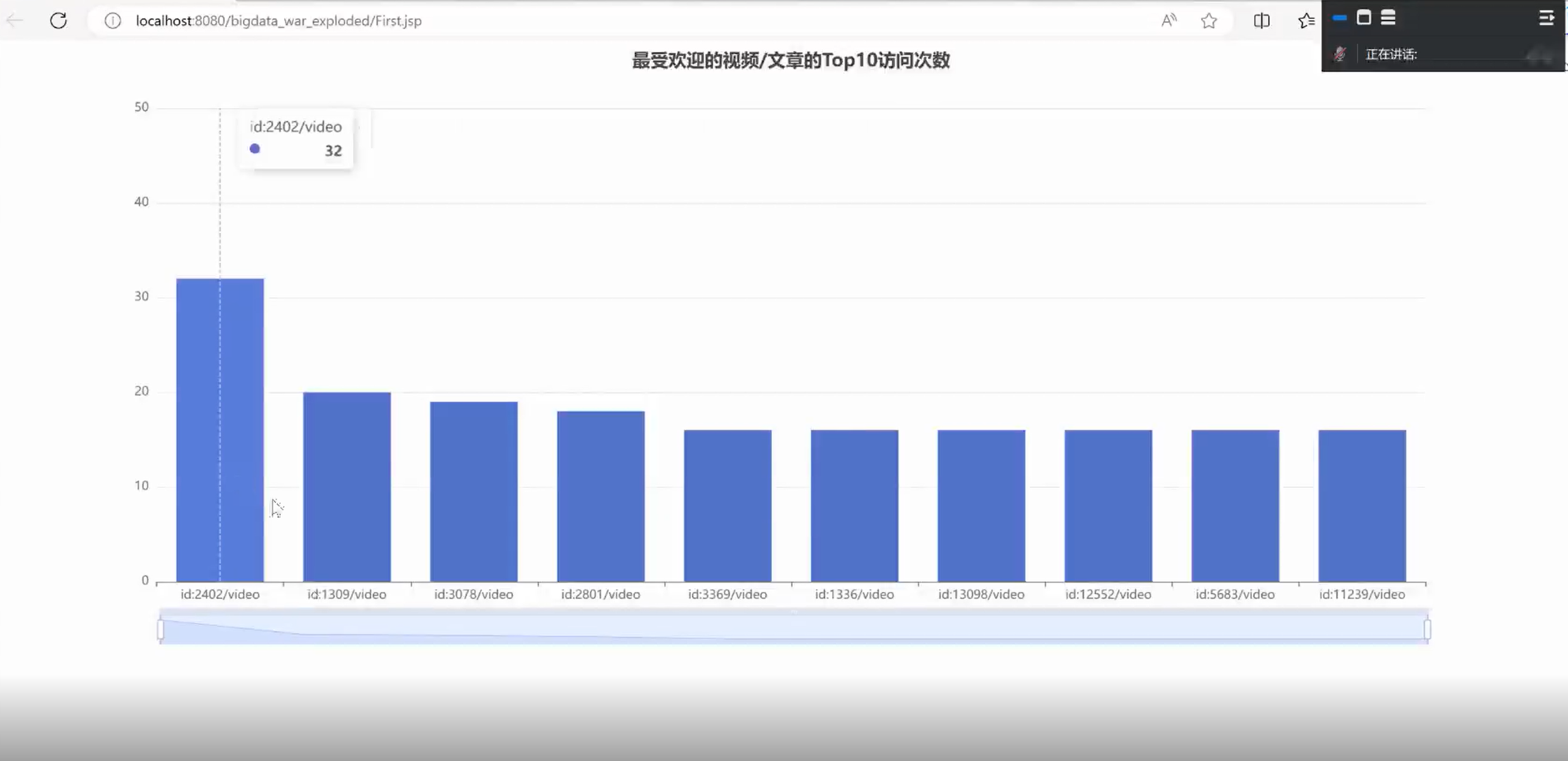Switch meeting overlay to single-window view
Screen dimensions: 1568x761
(1364, 18)
